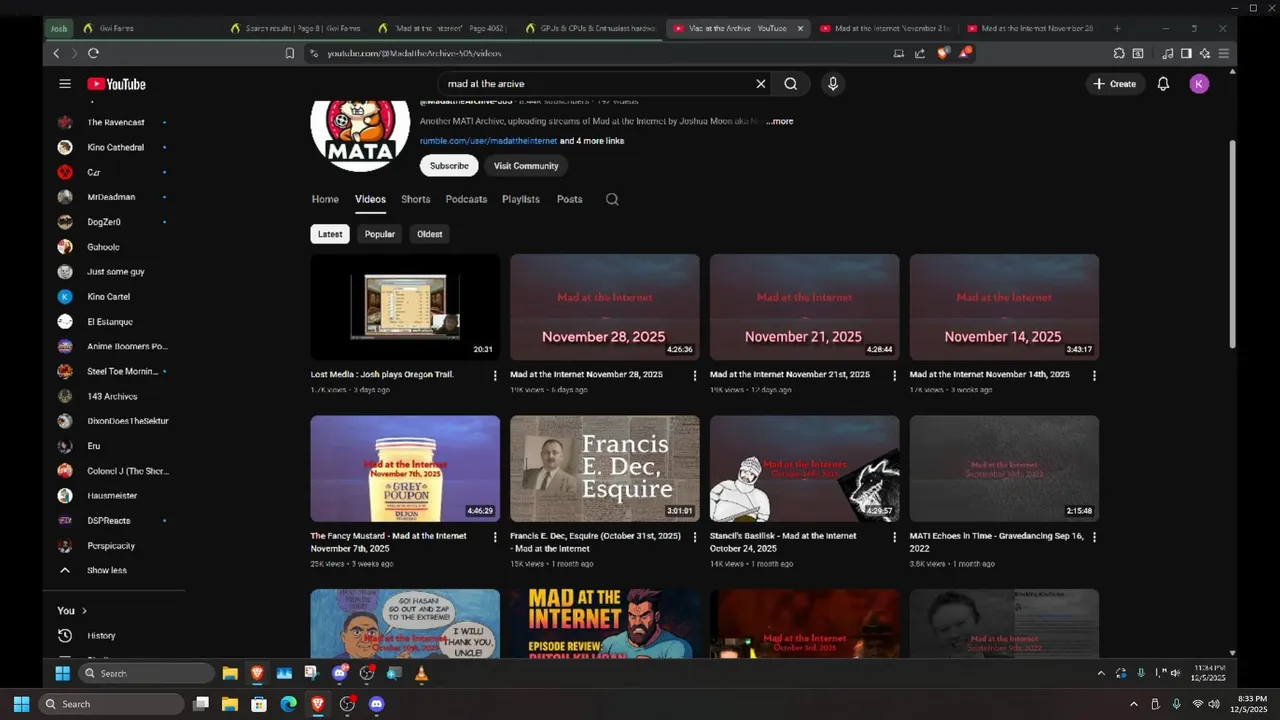Screen dimensions: 1280x720
Task: Open the YouTube hamburger guide menu
Action: 65,84
